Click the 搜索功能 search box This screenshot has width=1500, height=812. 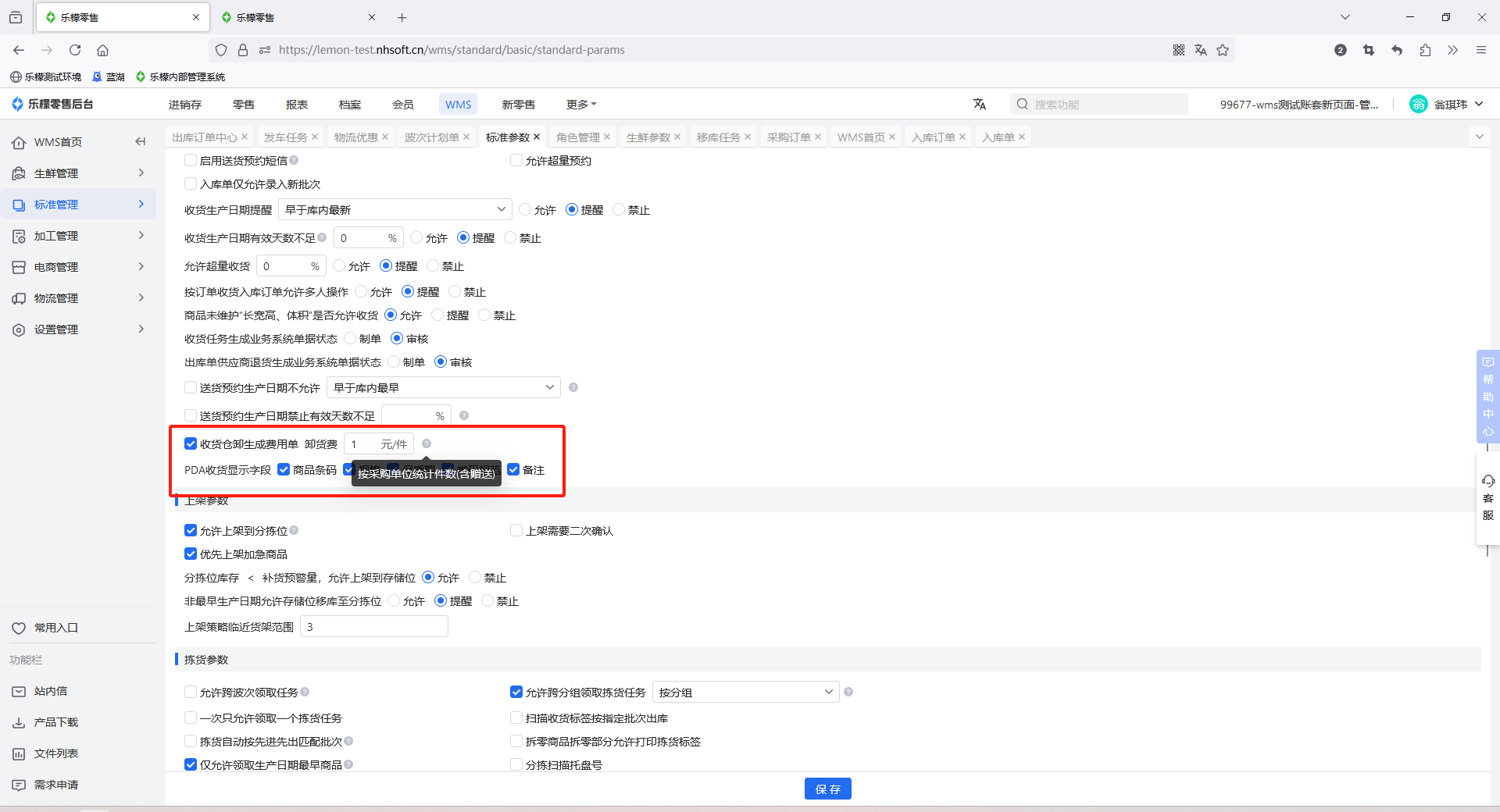tap(1099, 104)
